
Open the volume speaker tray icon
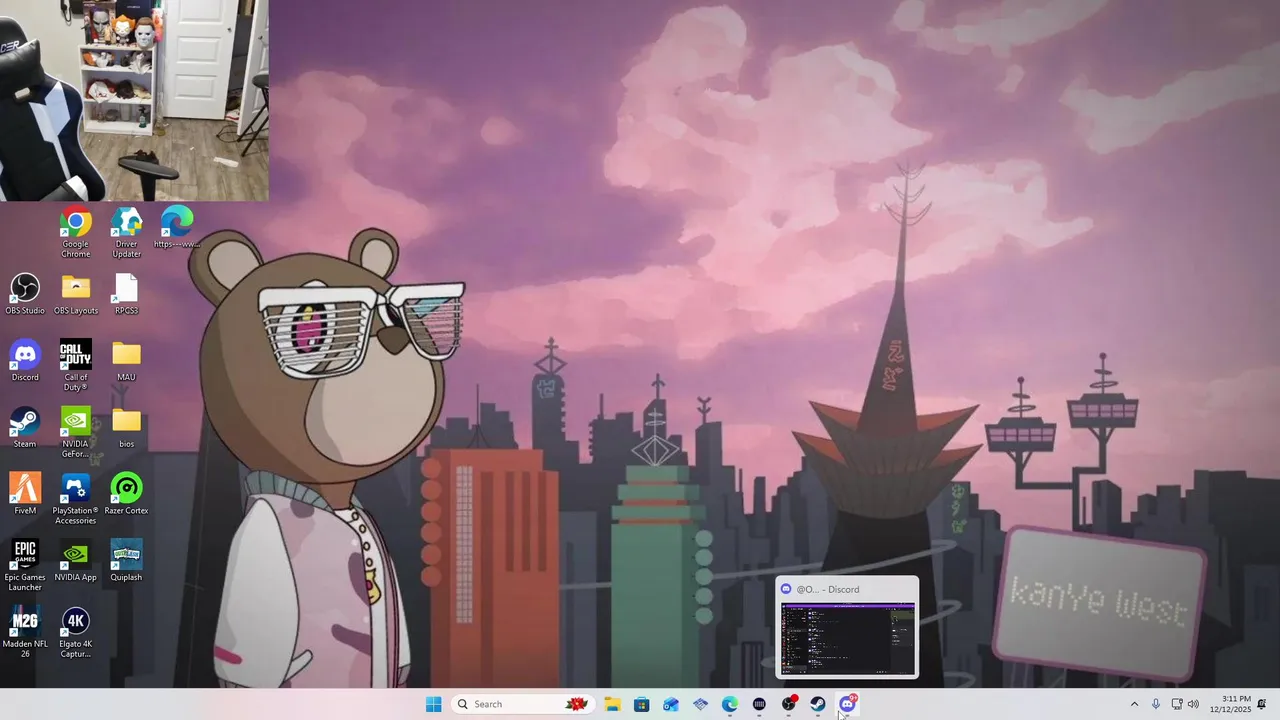point(1193,704)
